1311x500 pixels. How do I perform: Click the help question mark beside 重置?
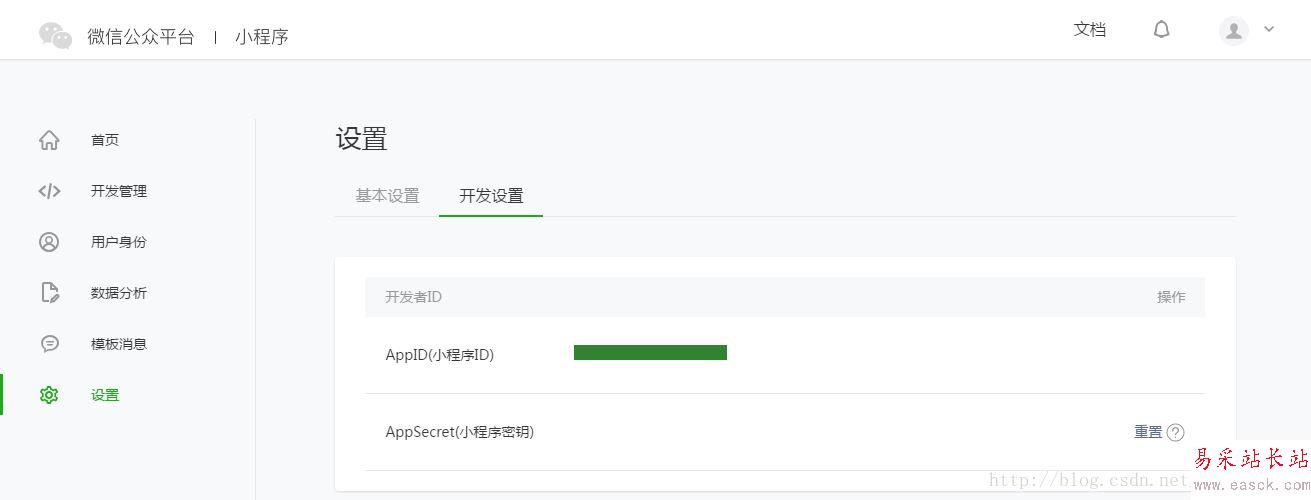coord(1176,433)
